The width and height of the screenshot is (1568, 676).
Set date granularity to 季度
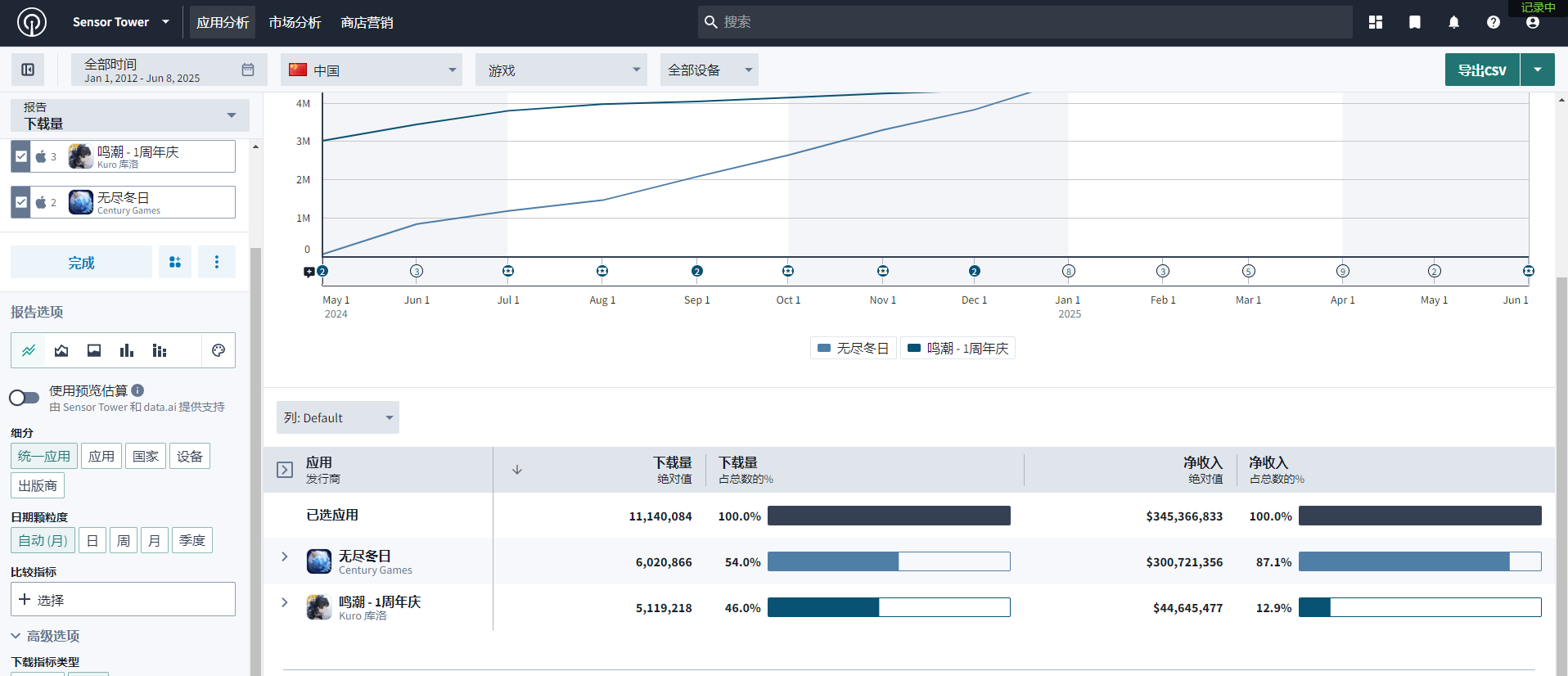192,540
